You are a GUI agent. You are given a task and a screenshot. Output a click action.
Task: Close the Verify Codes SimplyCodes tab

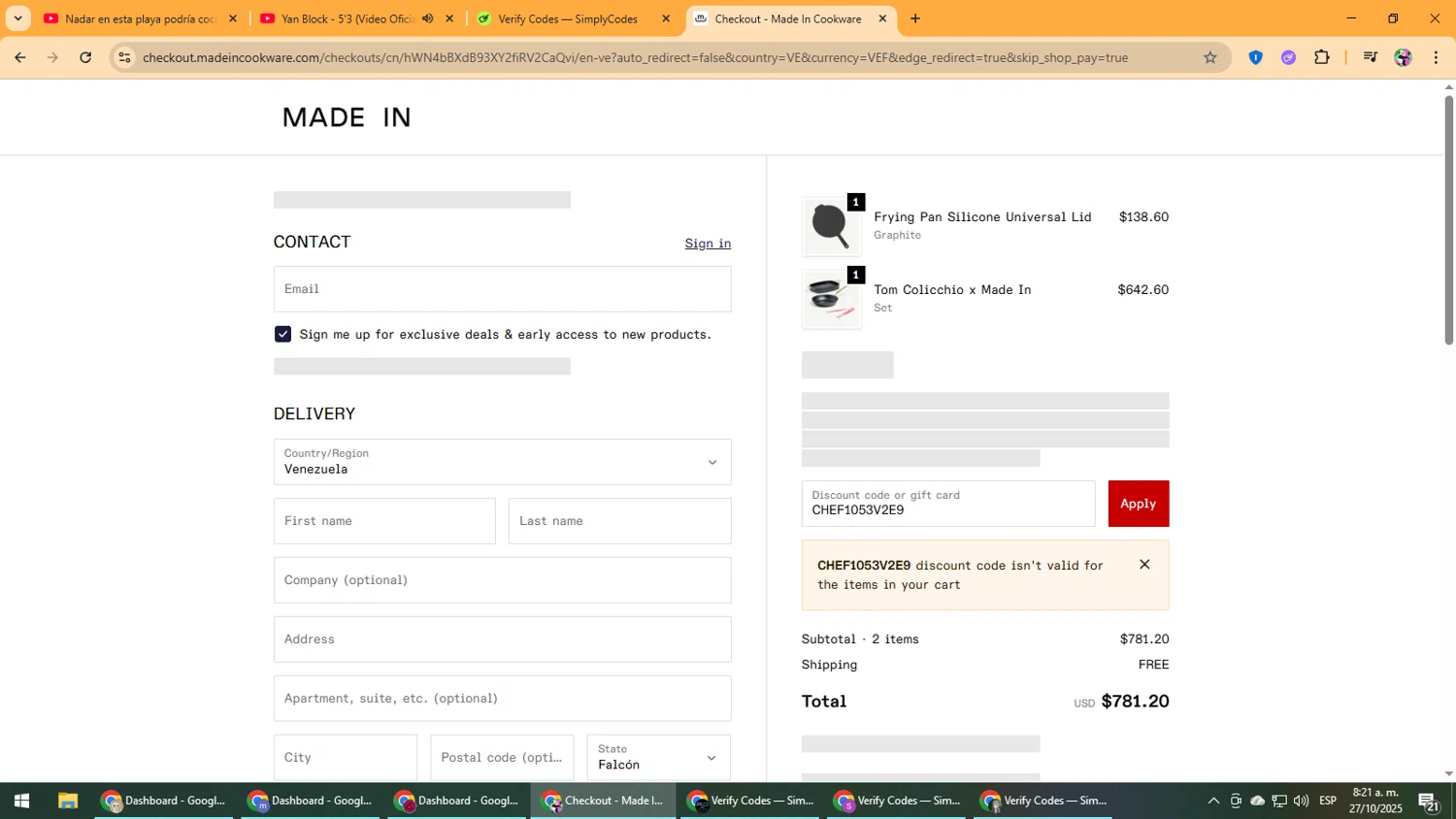(666, 18)
